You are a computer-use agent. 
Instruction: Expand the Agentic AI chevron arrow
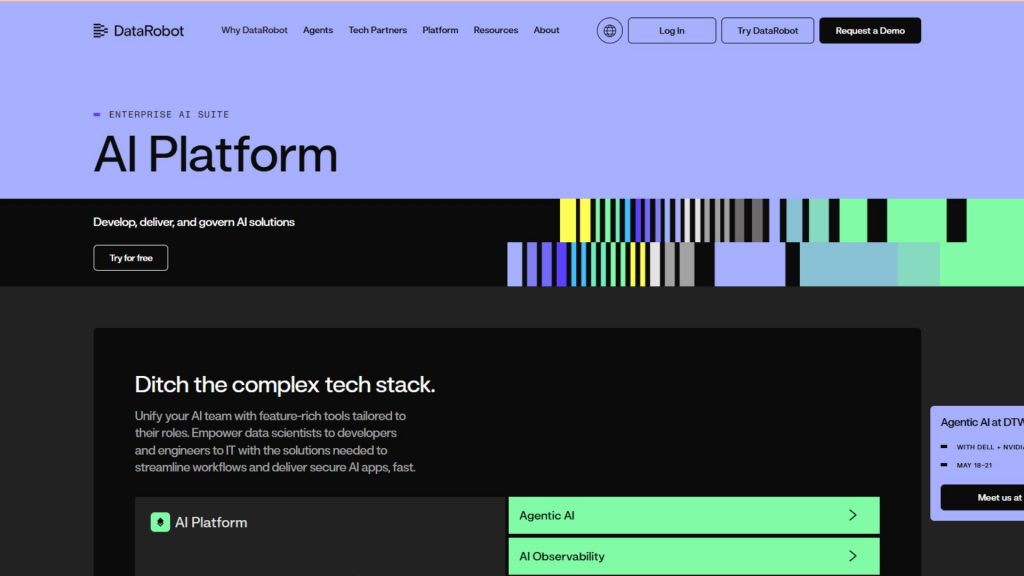[x=853, y=515]
